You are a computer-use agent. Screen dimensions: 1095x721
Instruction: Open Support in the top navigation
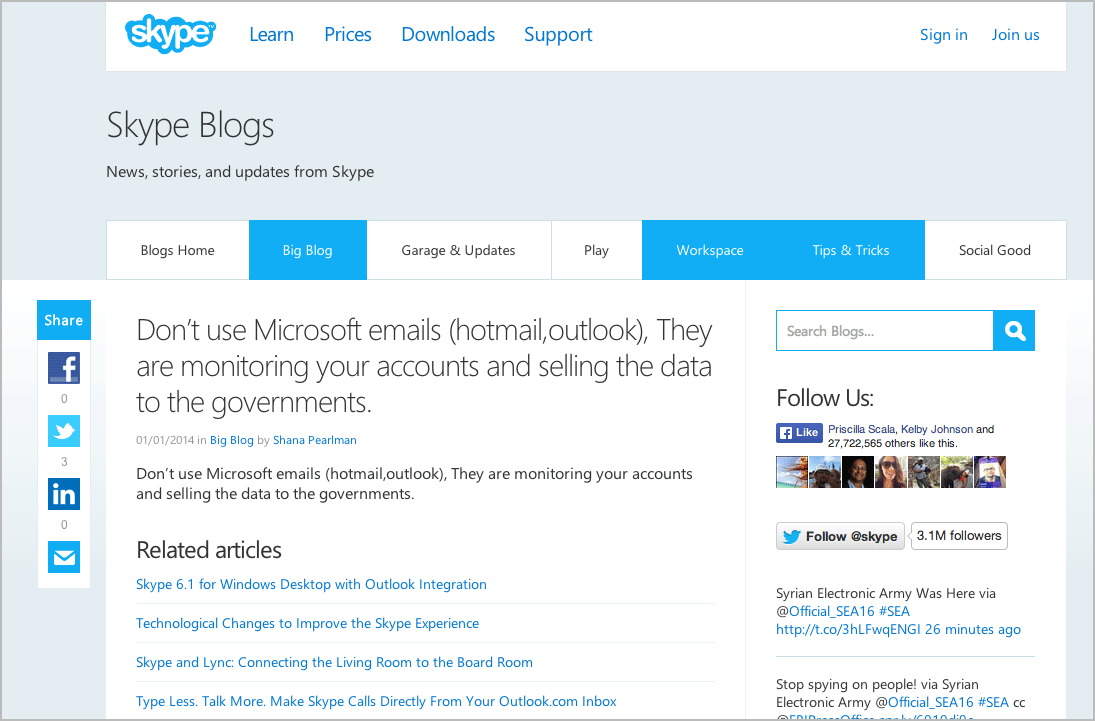(558, 34)
